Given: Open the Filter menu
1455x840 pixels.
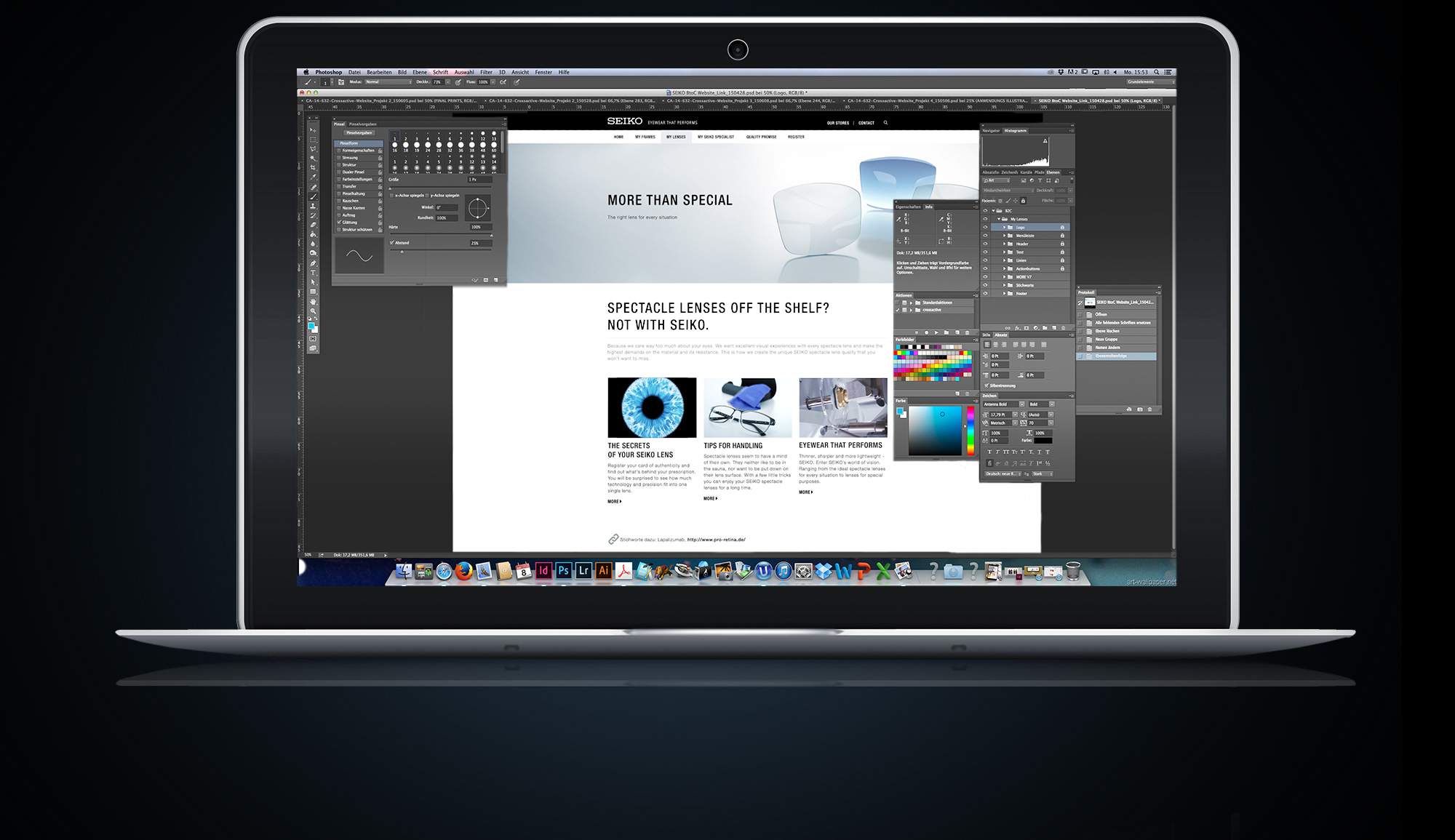Looking at the screenshot, I should tap(486, 72).
